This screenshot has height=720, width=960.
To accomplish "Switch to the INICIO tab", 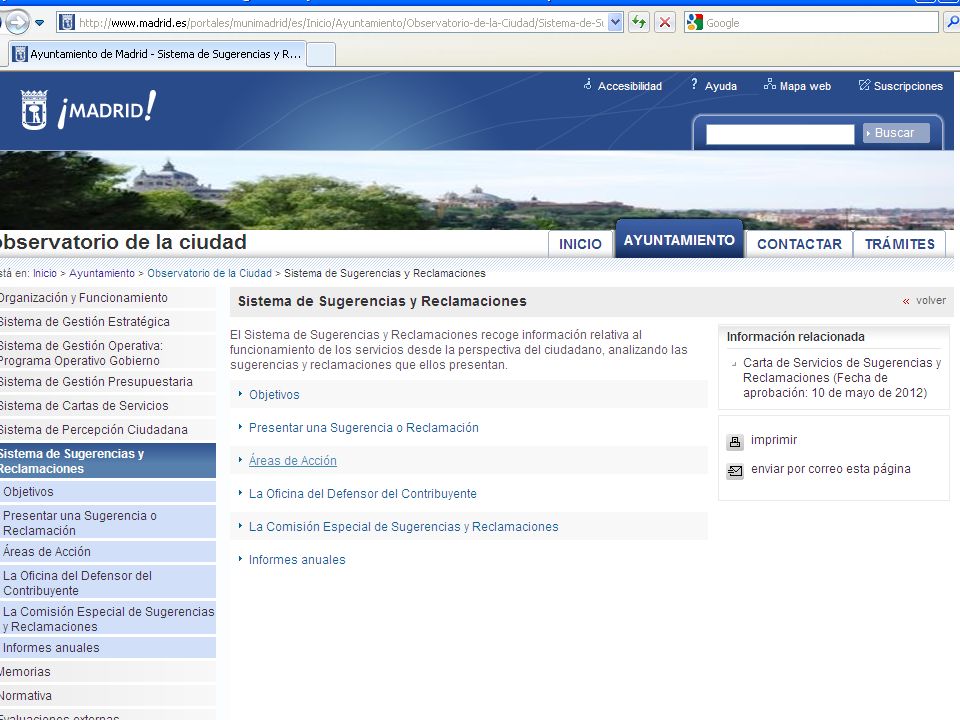I will point(580,244).
